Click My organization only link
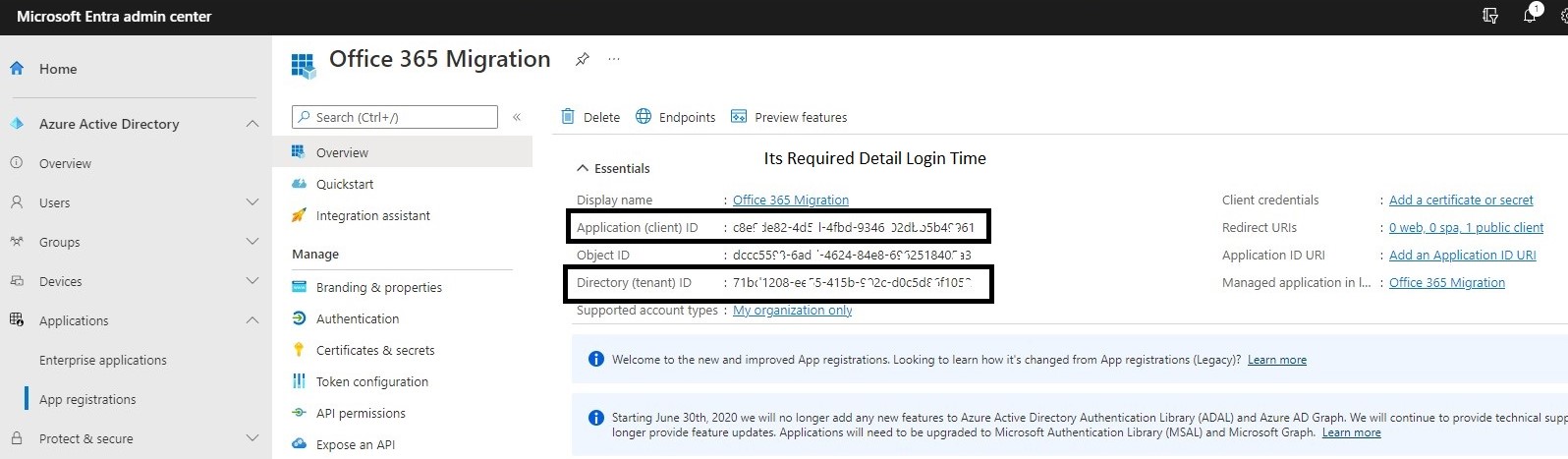Screen dimensions: 1568x459 coord(793,310)
